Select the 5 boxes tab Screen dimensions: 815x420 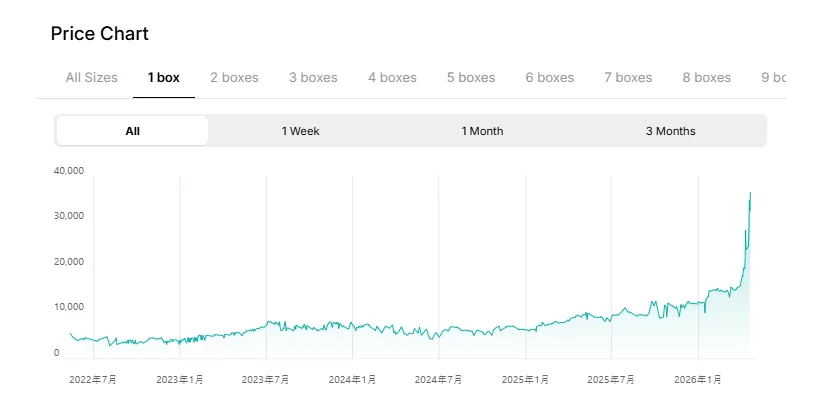point(471,77)
